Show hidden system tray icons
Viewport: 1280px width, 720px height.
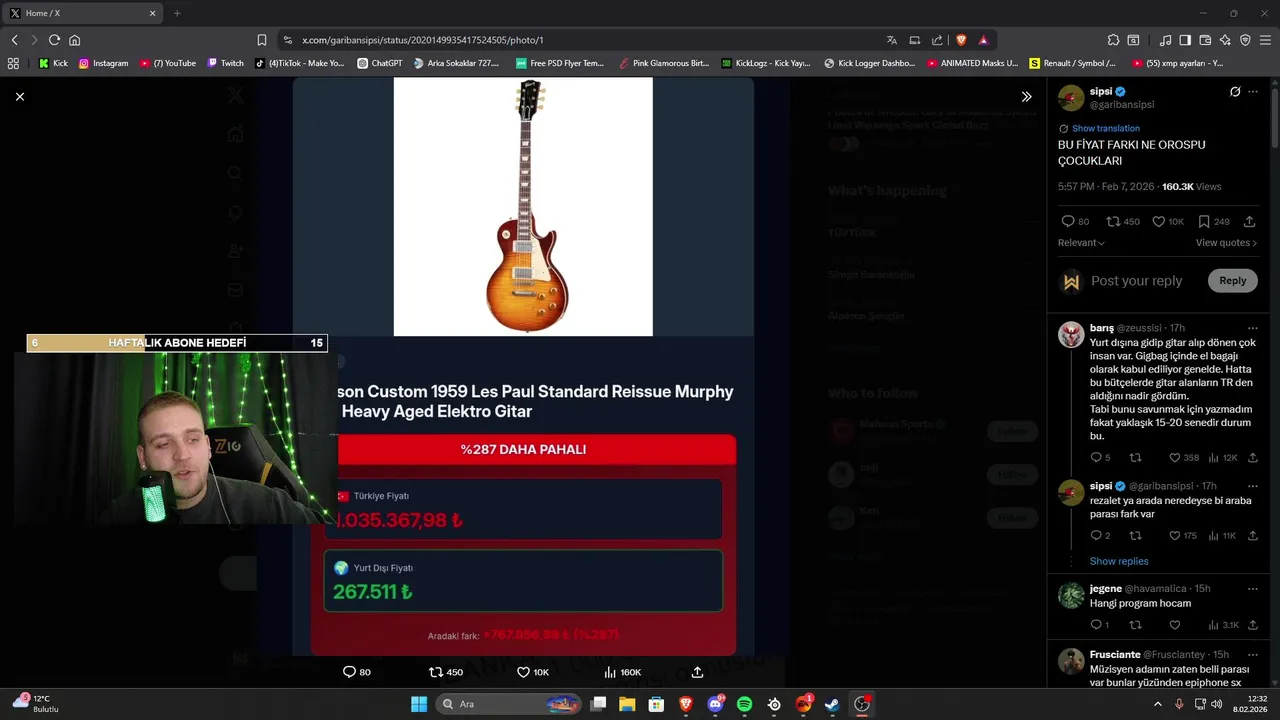coord(1158,704)
